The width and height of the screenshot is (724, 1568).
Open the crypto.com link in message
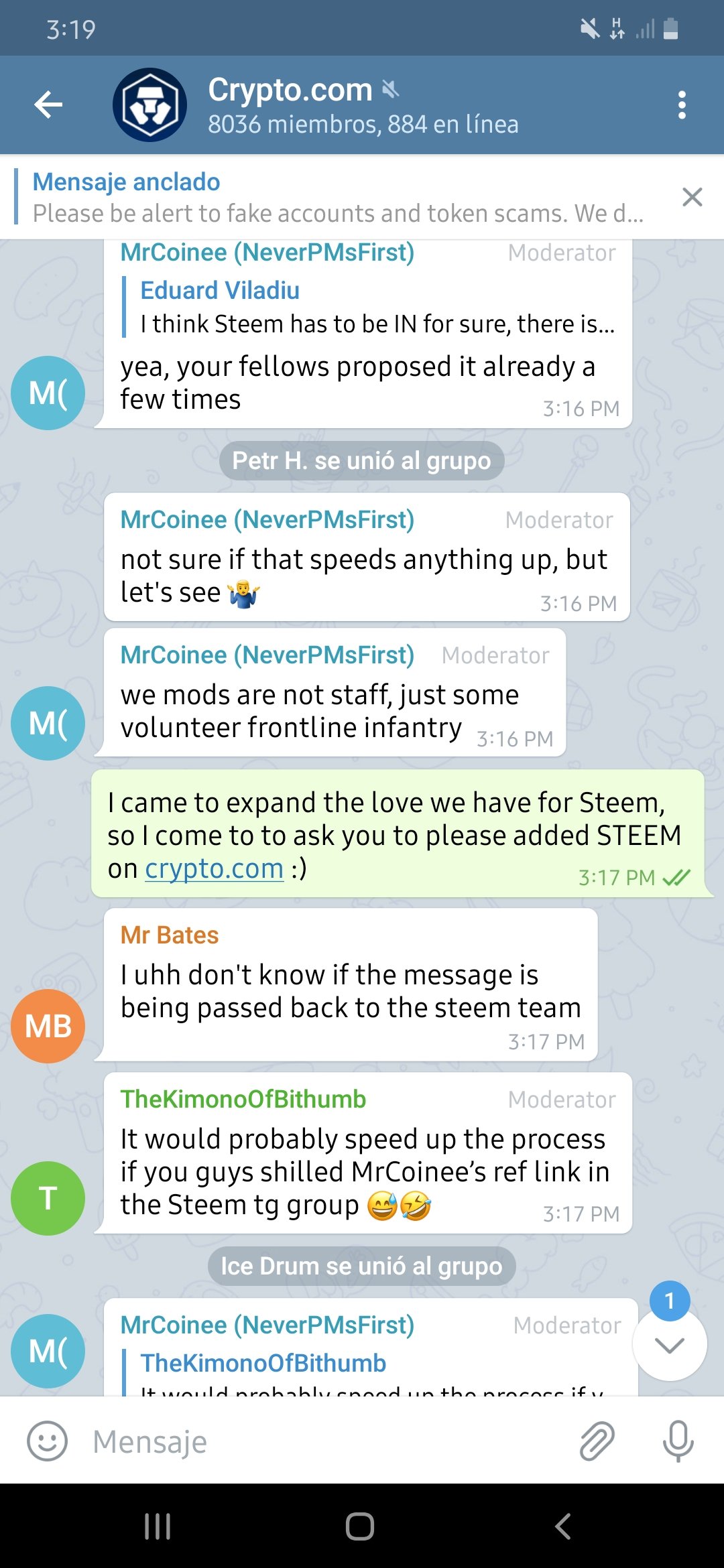(215, 868)
